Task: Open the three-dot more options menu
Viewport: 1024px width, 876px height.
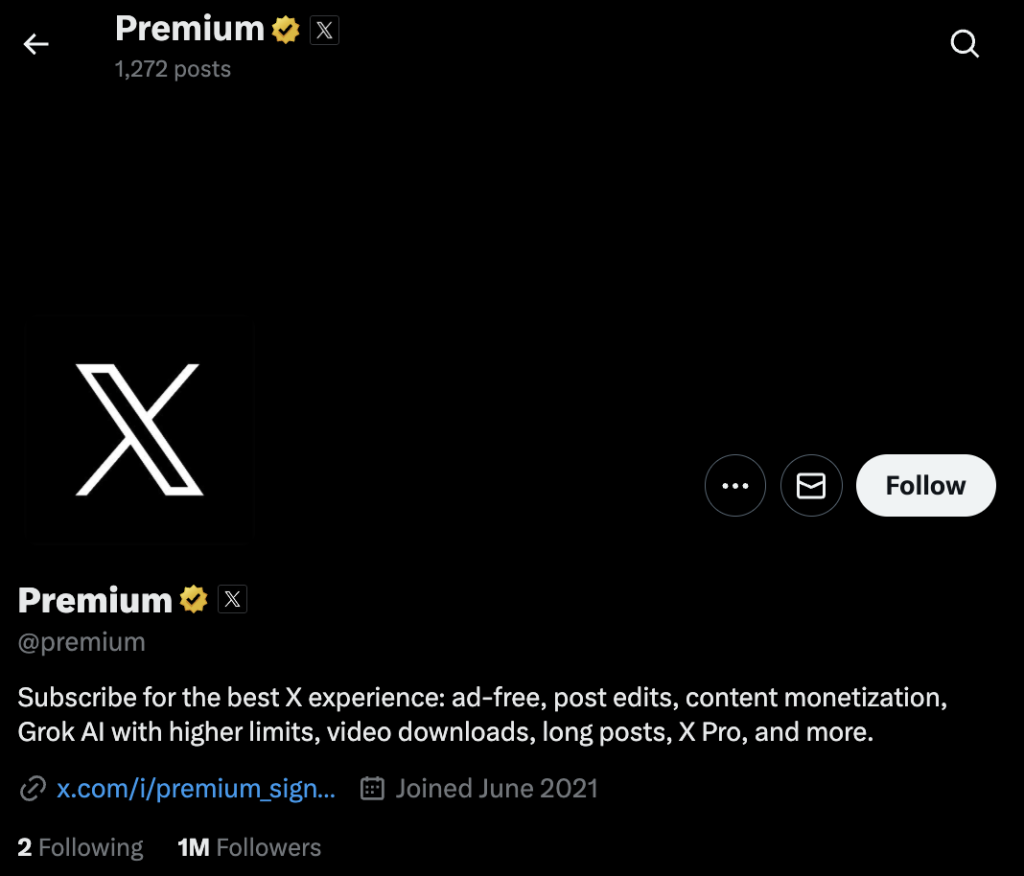Action: pos(735,486)
